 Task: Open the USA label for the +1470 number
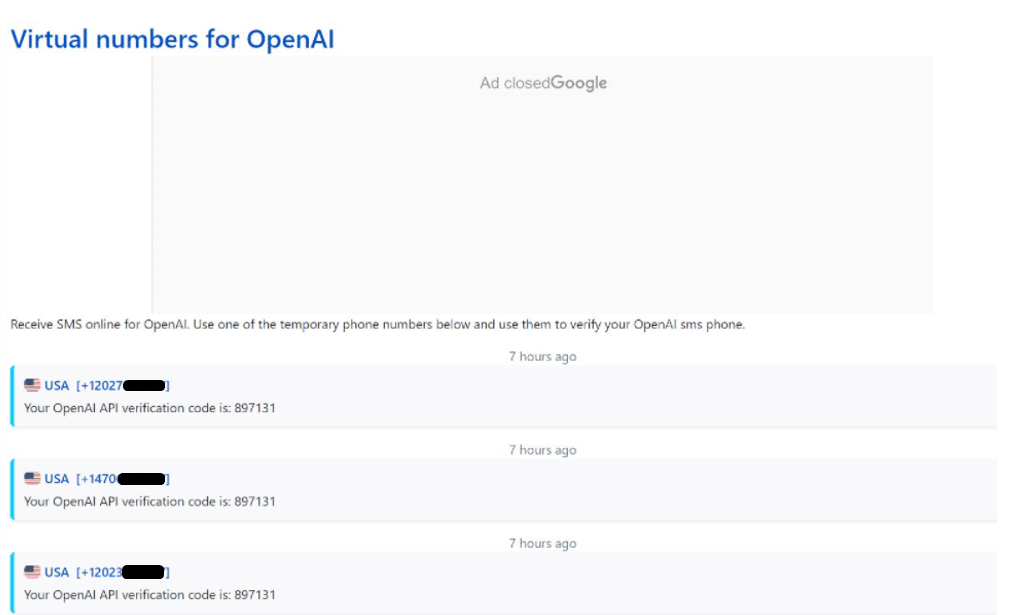click(x=57, y=478)
